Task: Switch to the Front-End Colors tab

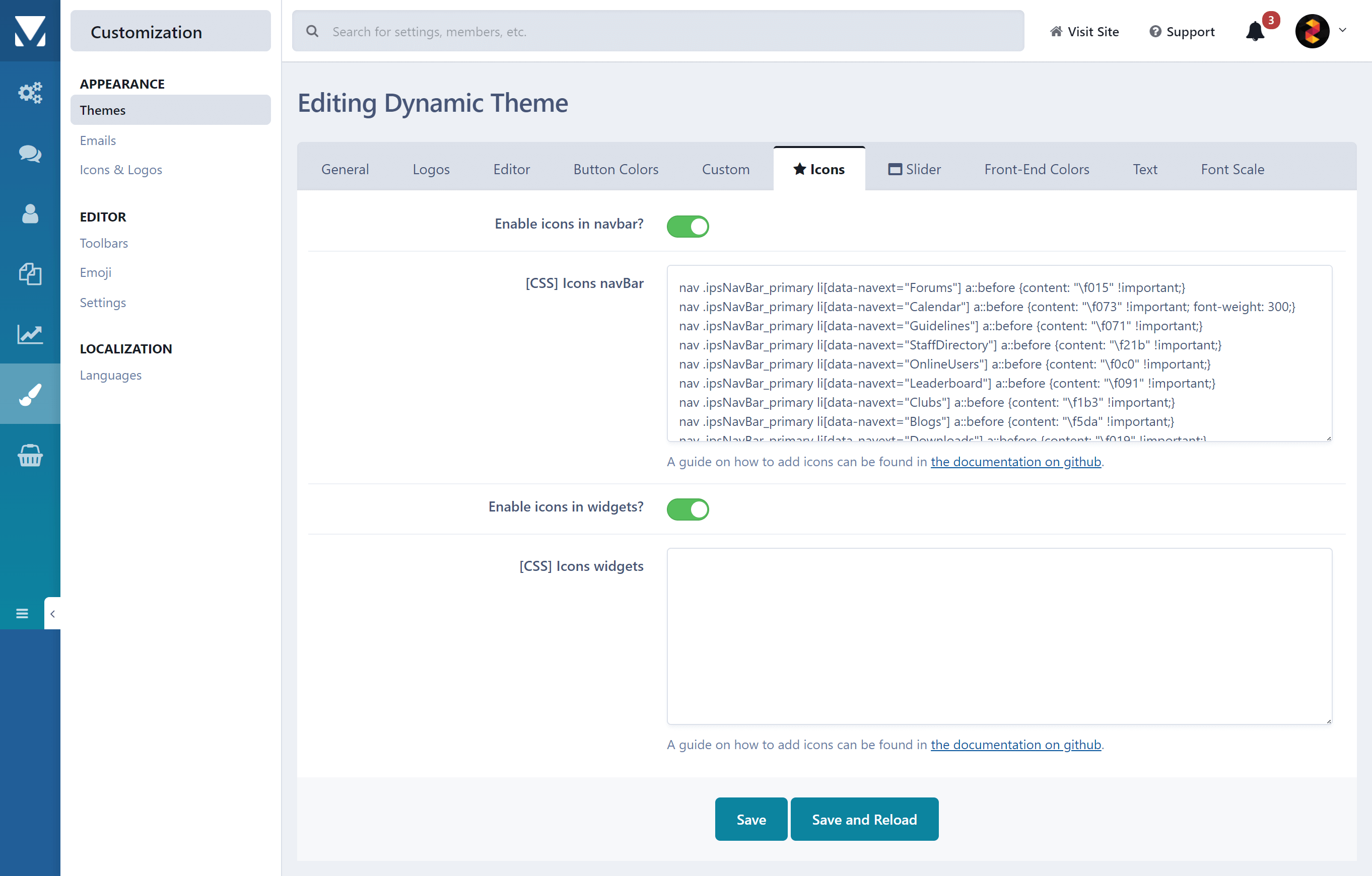Action: point(1037,169)
